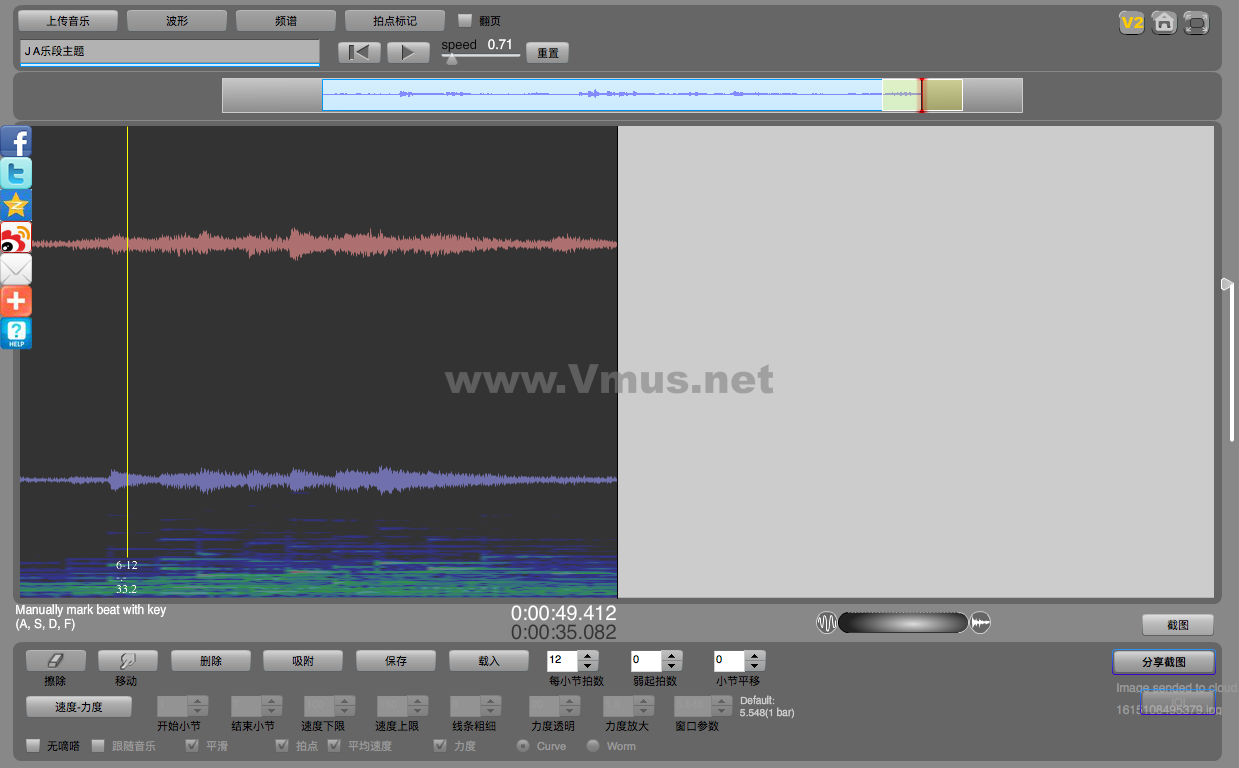The image size is (1239, 768).
Task: Open the blue HELP icon
Action: click(x=16, y=333)
